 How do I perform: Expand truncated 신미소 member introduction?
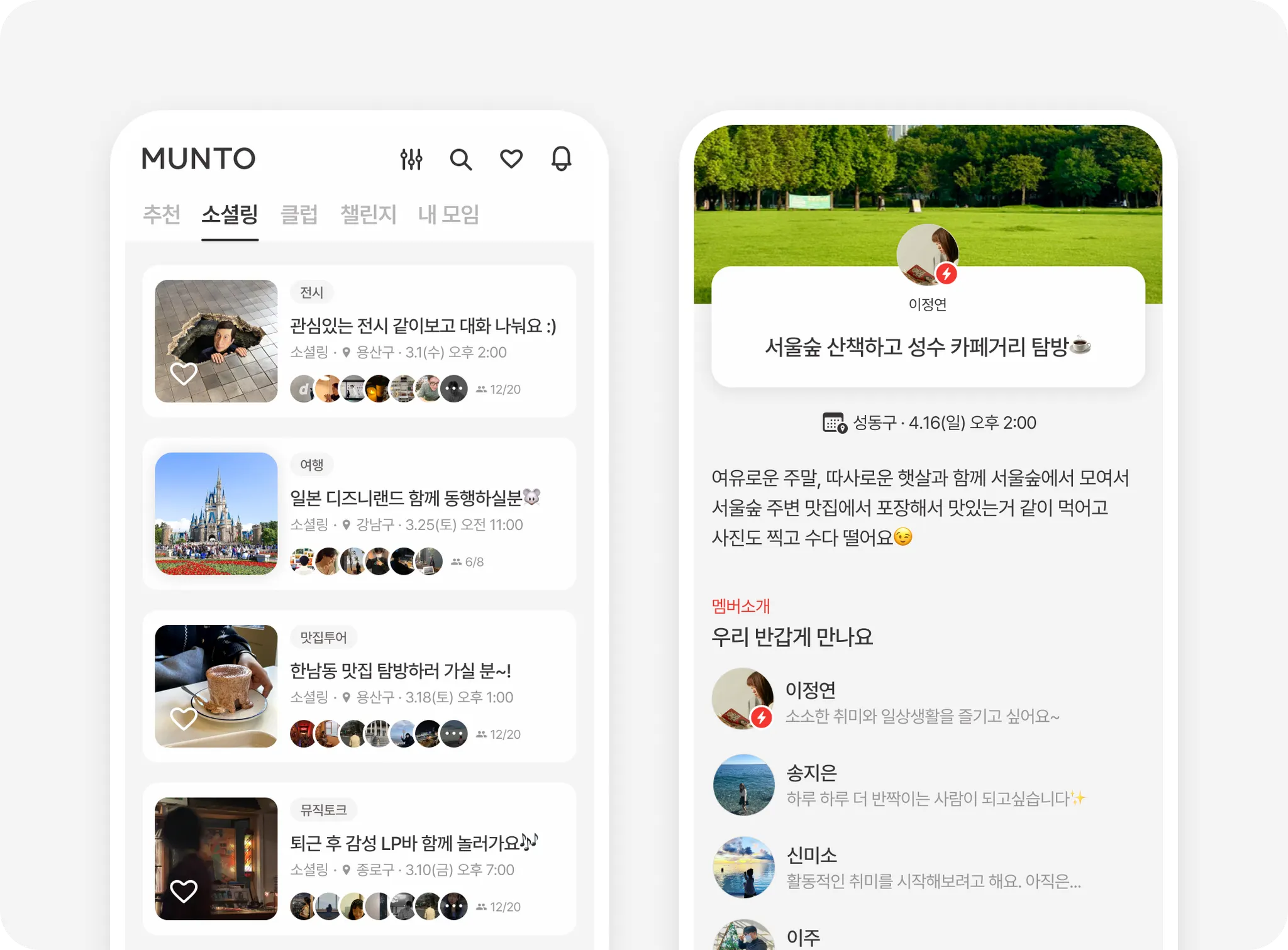click(x=933, y=881)
